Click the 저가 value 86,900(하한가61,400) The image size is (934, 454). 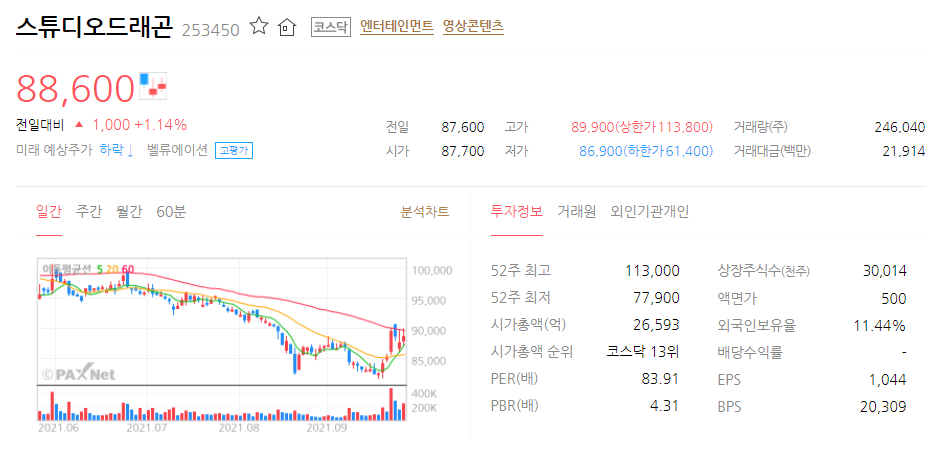tap(646, 151)
